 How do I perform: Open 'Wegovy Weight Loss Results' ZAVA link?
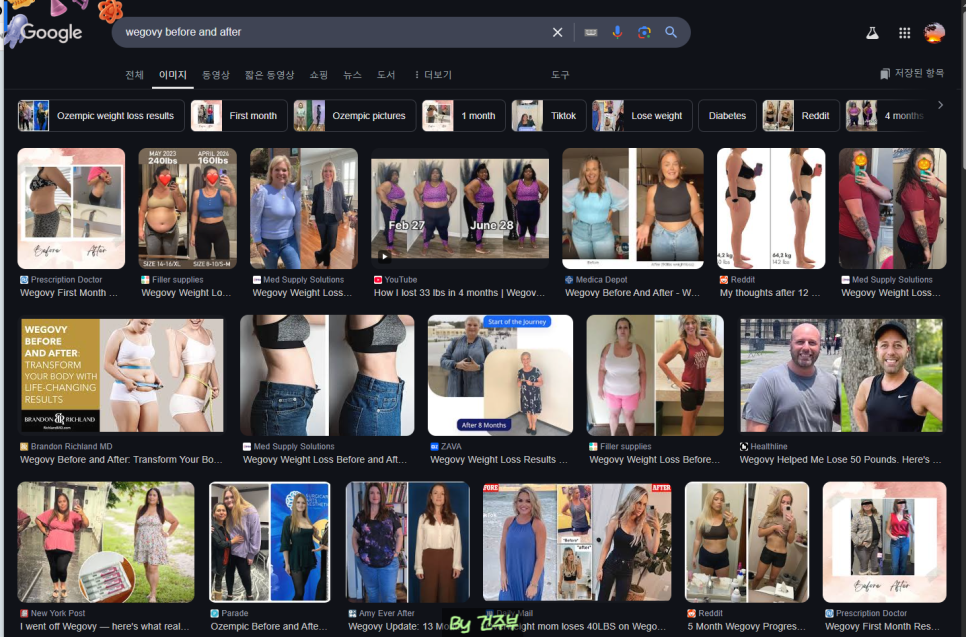click(x=498, y=460)
